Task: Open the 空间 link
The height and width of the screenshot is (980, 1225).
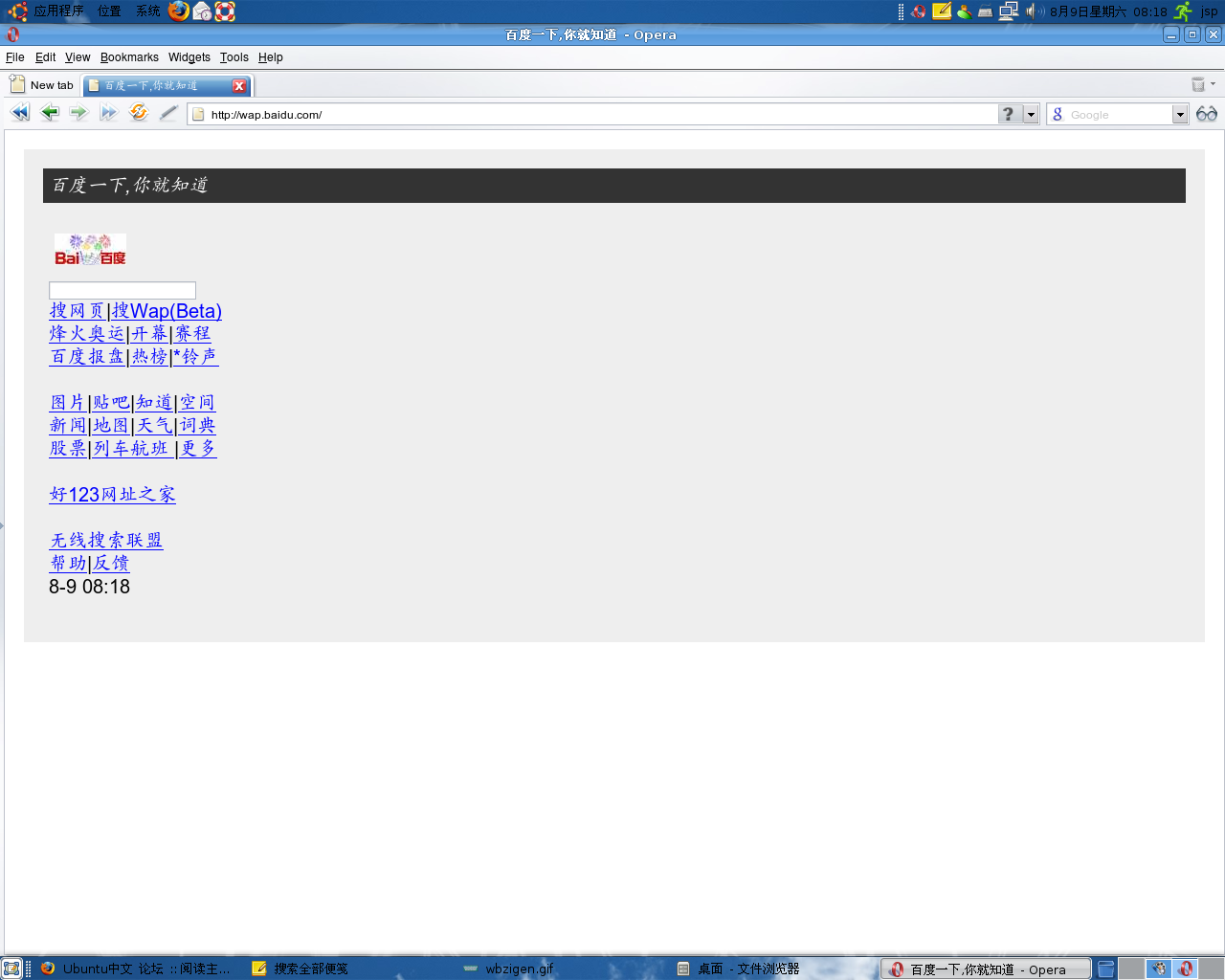Action: pos(198,403)
